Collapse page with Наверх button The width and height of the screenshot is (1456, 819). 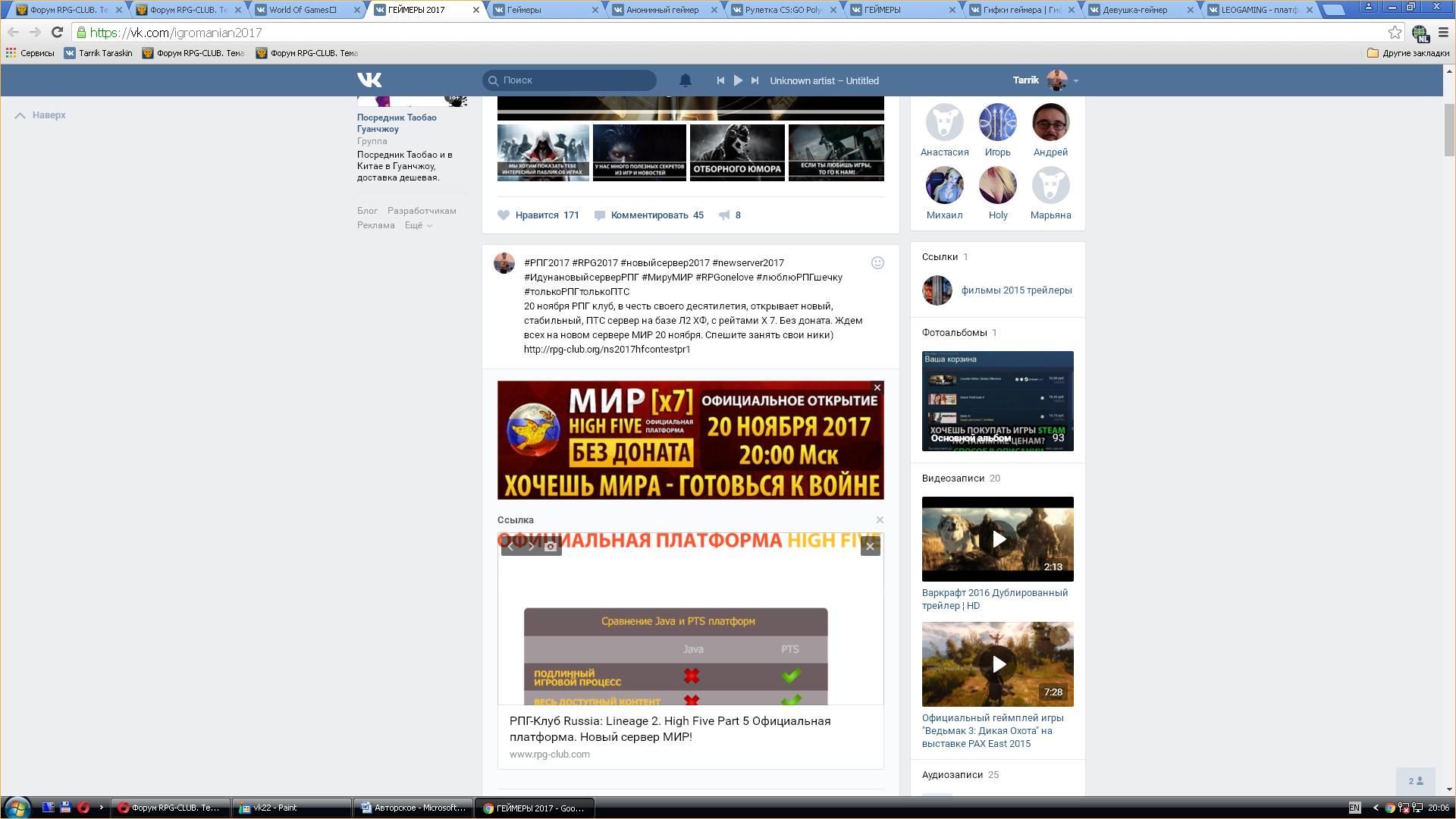pos(41,115)
